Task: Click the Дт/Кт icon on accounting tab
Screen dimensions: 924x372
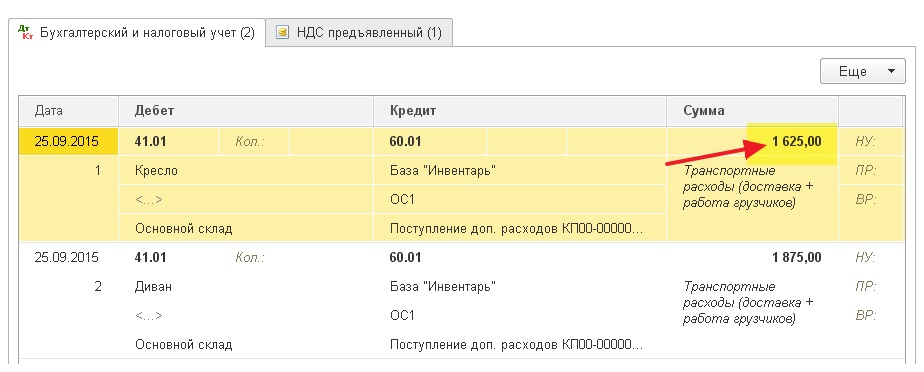Action: [x=25, y=32]
